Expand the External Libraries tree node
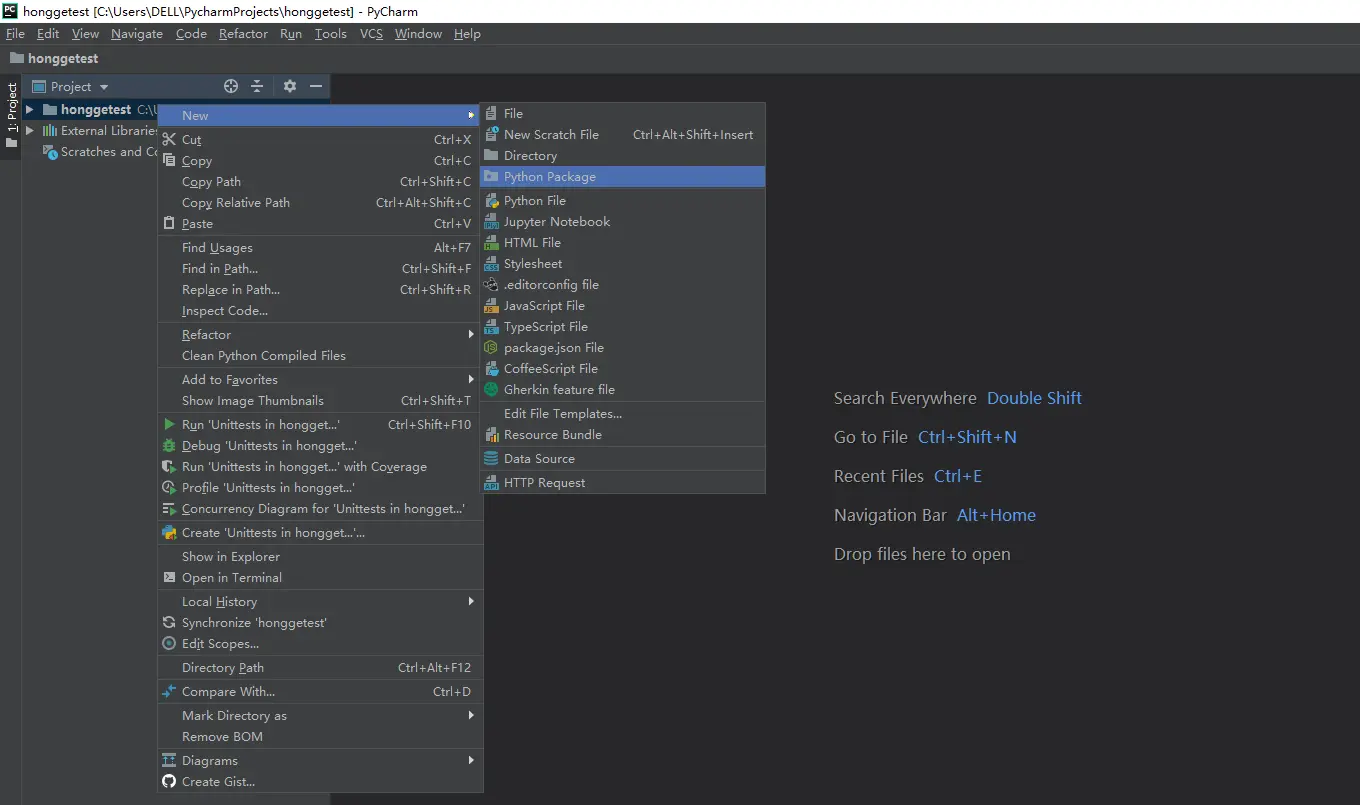Screen dimensions: 1360x805 click(x=30, y=131)
